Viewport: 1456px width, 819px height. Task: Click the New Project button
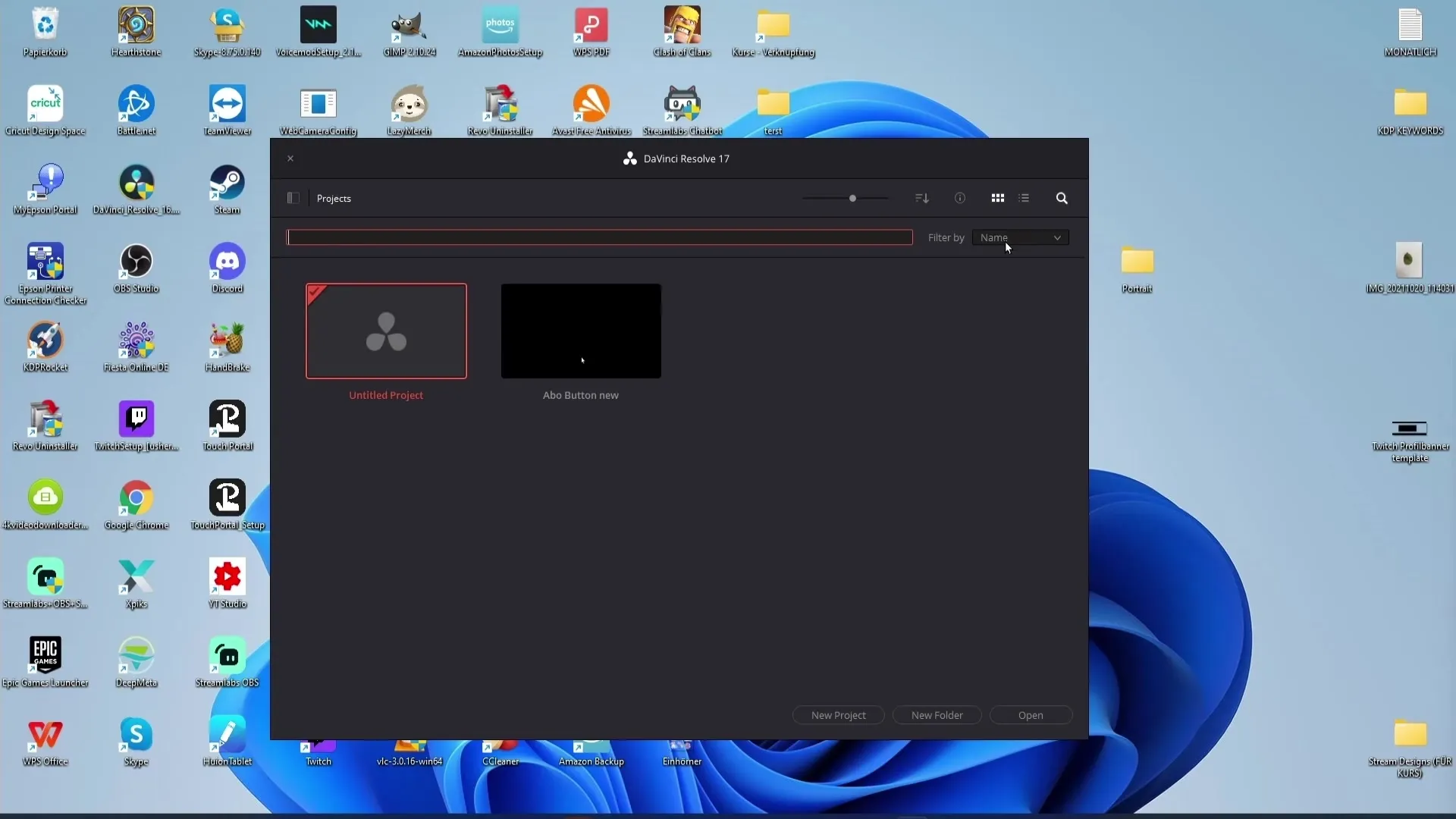(838, 715)
